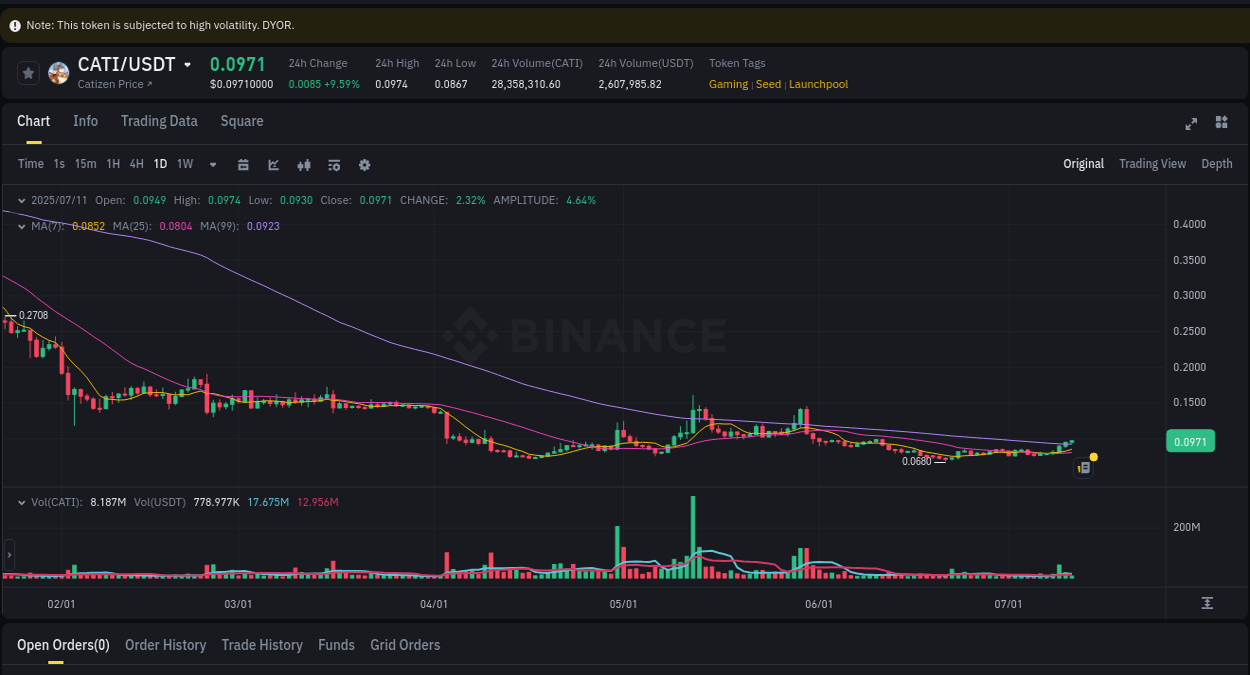Open the Order History tab
This screenshot has width=1250, height=675.
165,645
